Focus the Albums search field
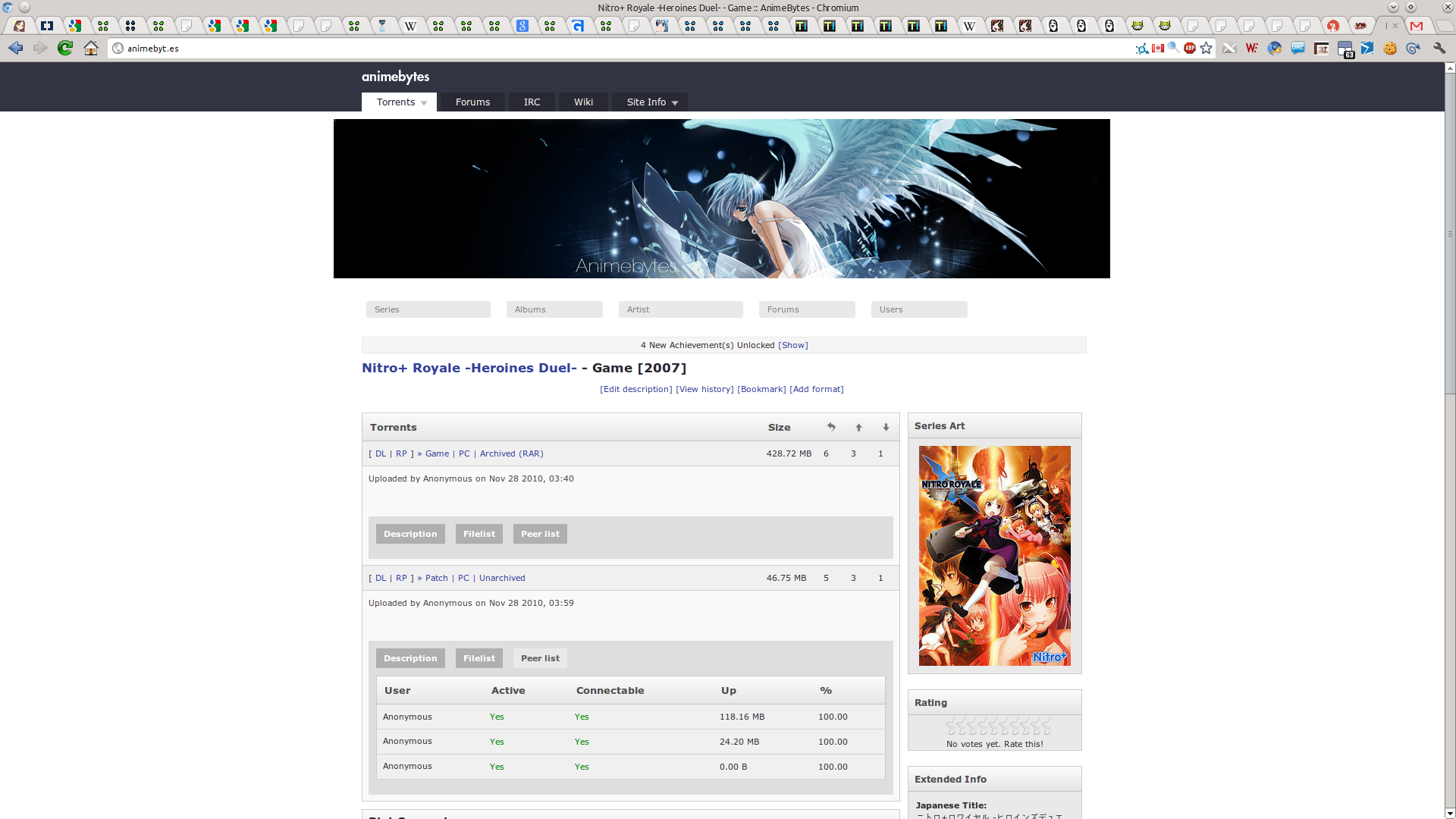 click(x=554, y=309)
